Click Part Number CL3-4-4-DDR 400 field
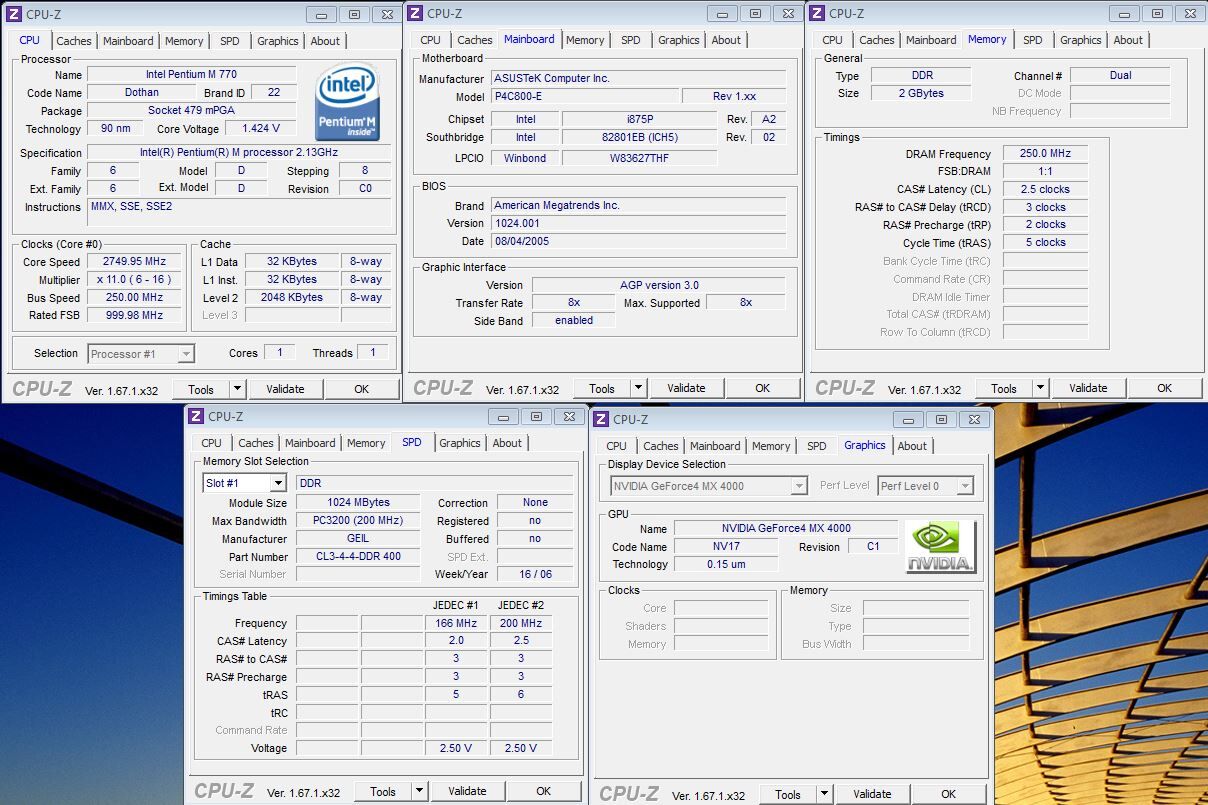 (358, 556)
